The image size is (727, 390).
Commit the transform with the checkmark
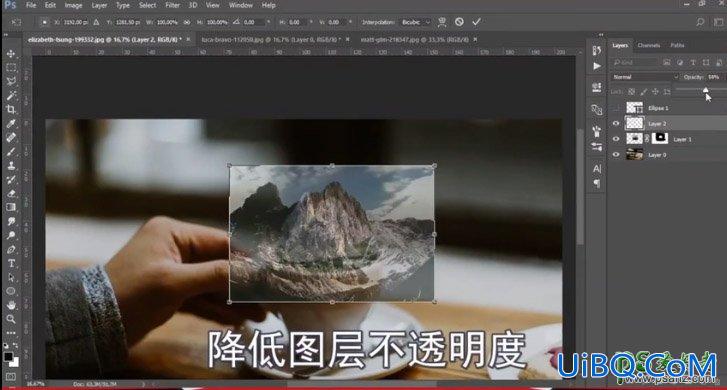point(476,22)
